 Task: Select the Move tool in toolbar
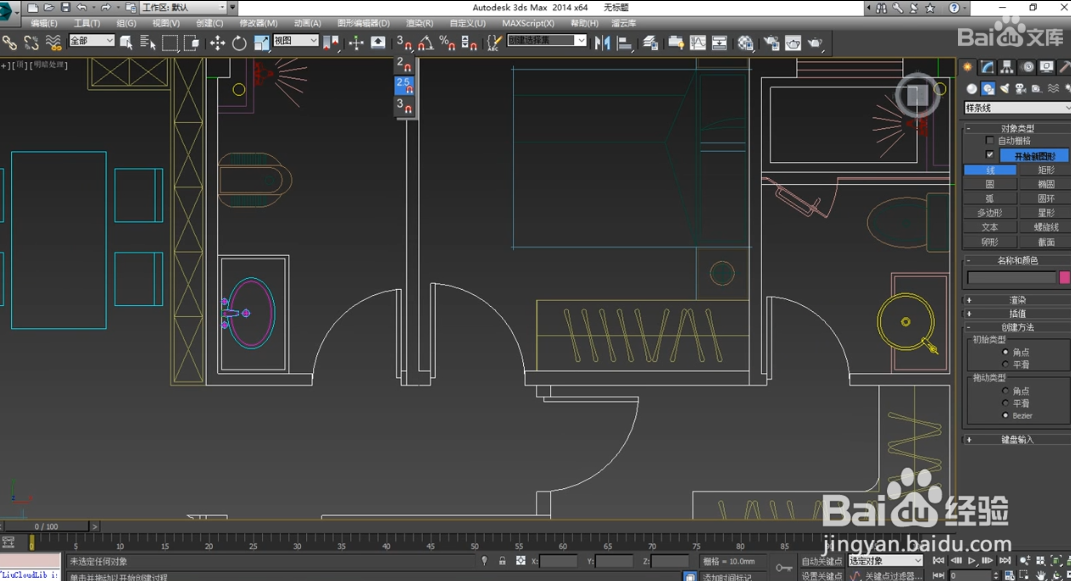pyautogui.click(x=217, y=43)
